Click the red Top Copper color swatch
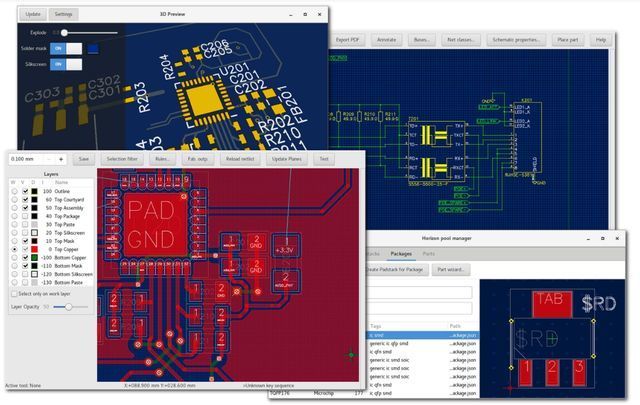Image resolution: width=640 pixels, height=405 pixels. 34,249
